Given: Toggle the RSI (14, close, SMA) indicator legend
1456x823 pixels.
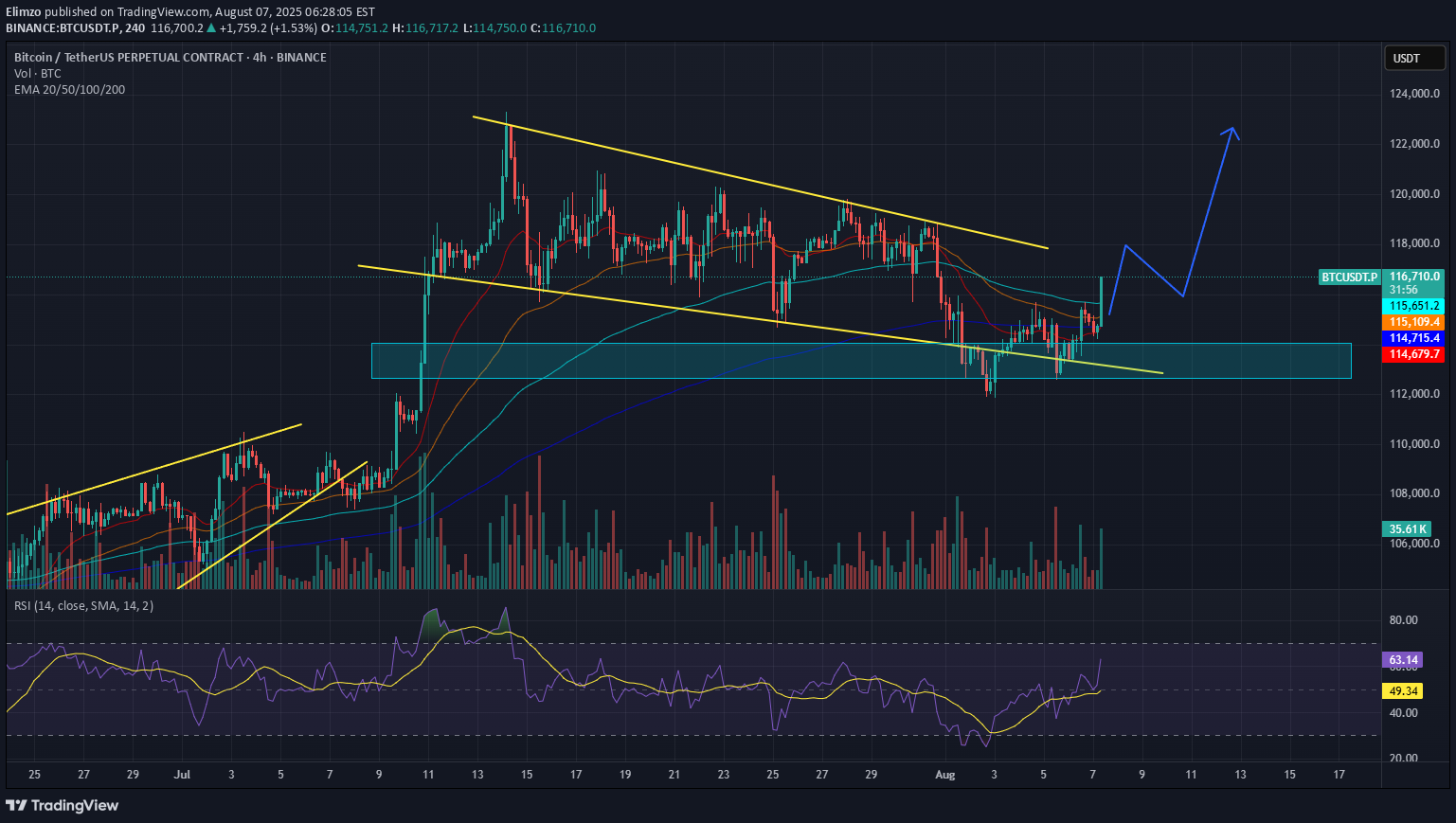Looking at the screenshot, I should (83, 605).
